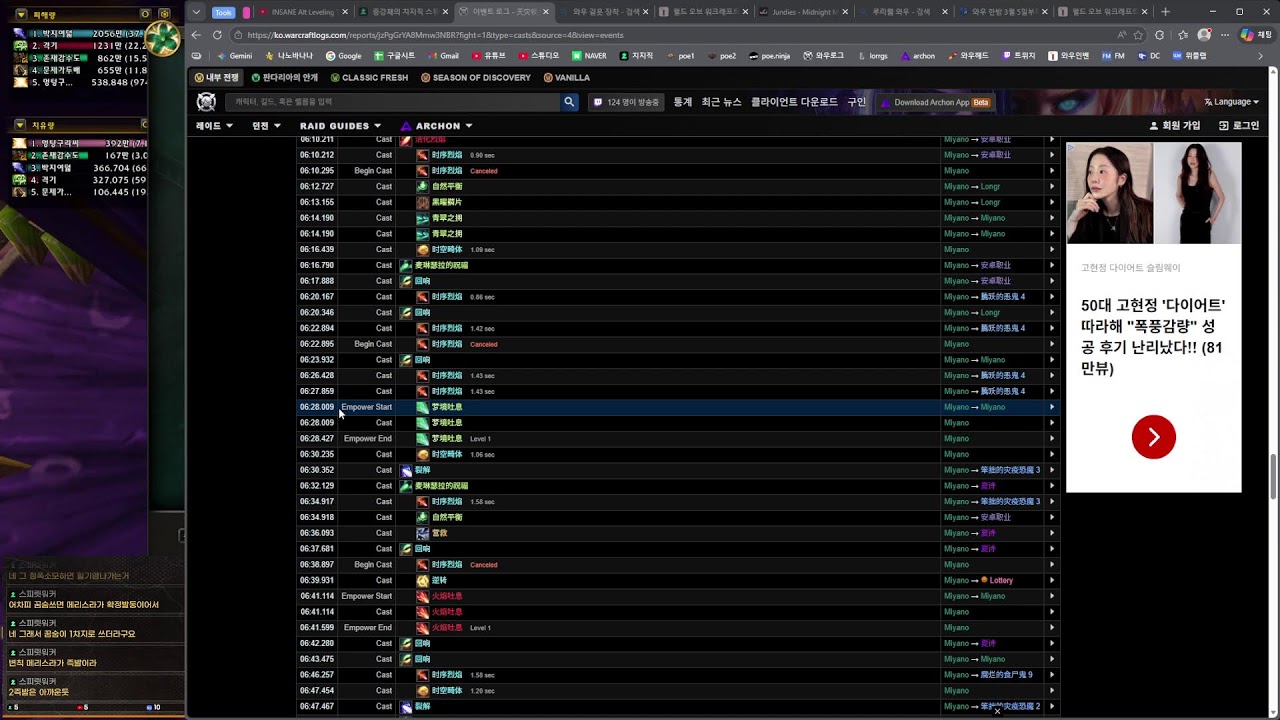Click the ability icon in 06:47.467 row

click(x=406, y=706)
